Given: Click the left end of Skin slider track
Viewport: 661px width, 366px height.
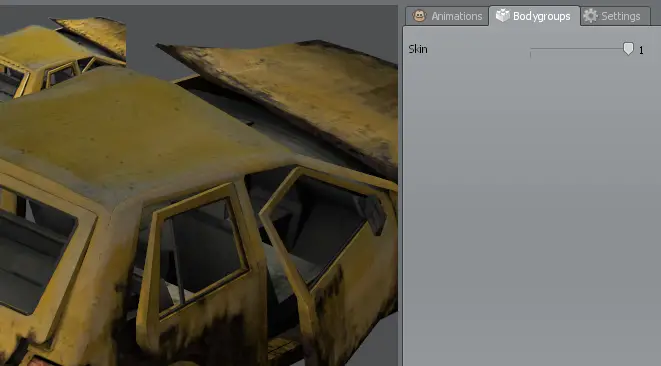Looking at the screenshot, I should (x=531, y=49).
